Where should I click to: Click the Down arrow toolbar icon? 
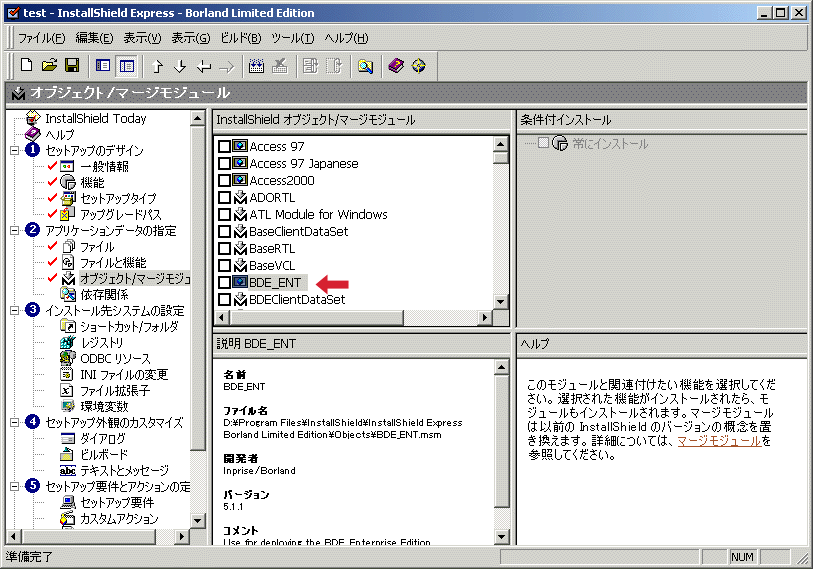point(180,66)
